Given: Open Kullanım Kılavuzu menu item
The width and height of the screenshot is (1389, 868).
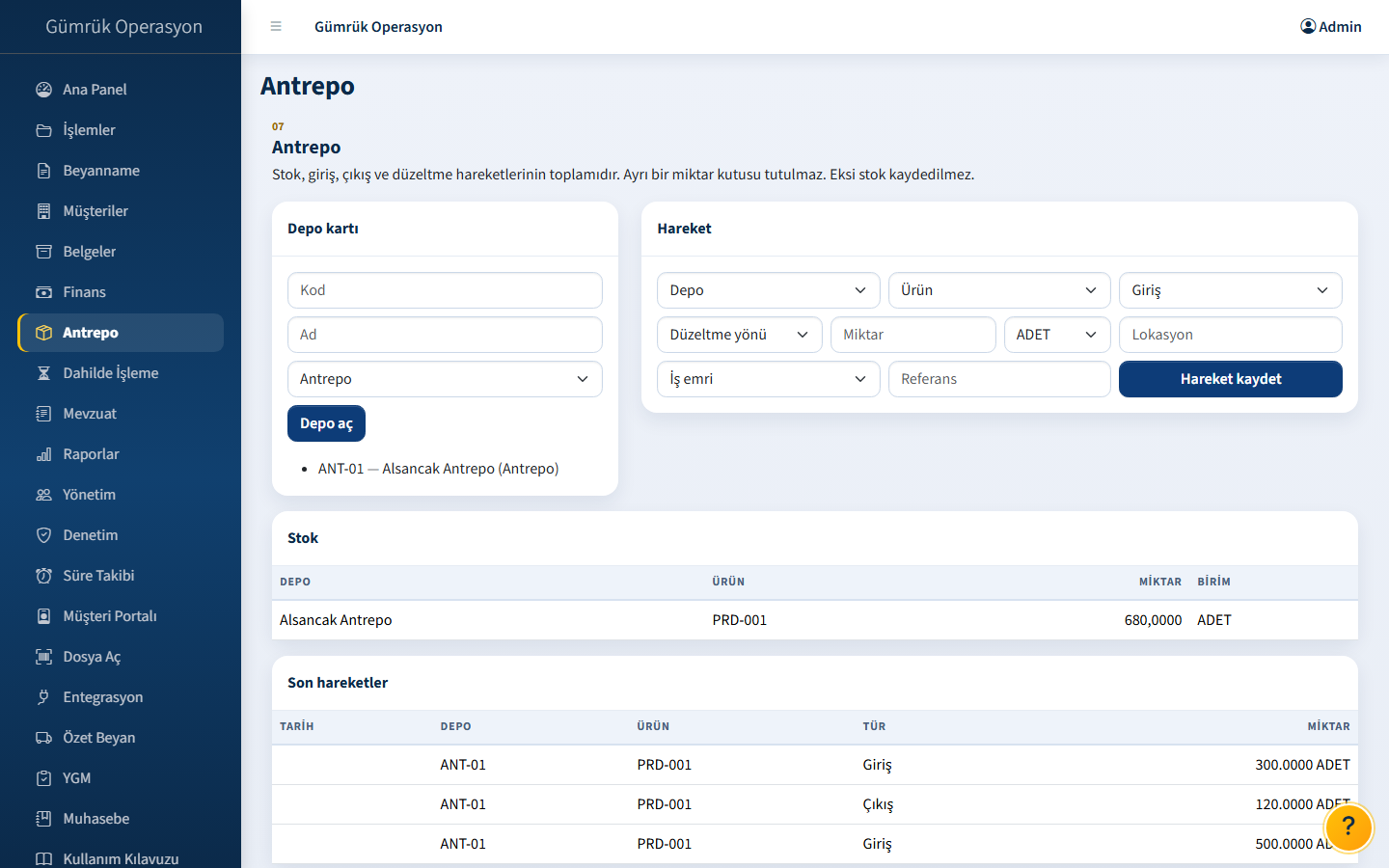Looking at the screenshot, I should pyautogui.click(x=121, y=858).
